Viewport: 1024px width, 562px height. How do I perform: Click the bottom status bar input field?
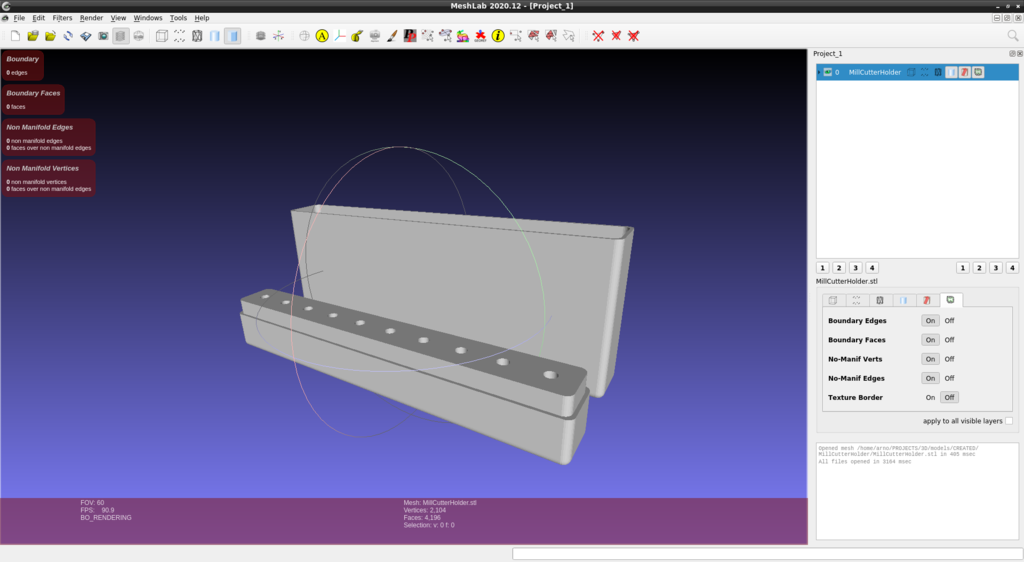coord(767,554)
